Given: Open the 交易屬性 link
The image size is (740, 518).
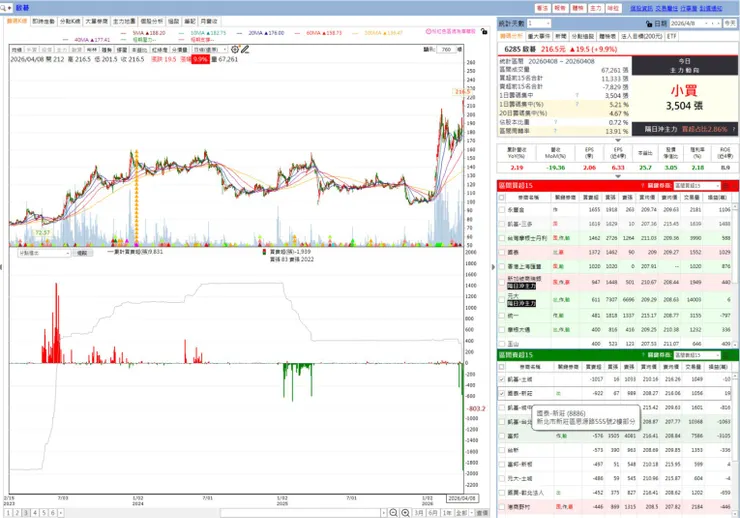Looking at the screenshot, I should [666, 8].
